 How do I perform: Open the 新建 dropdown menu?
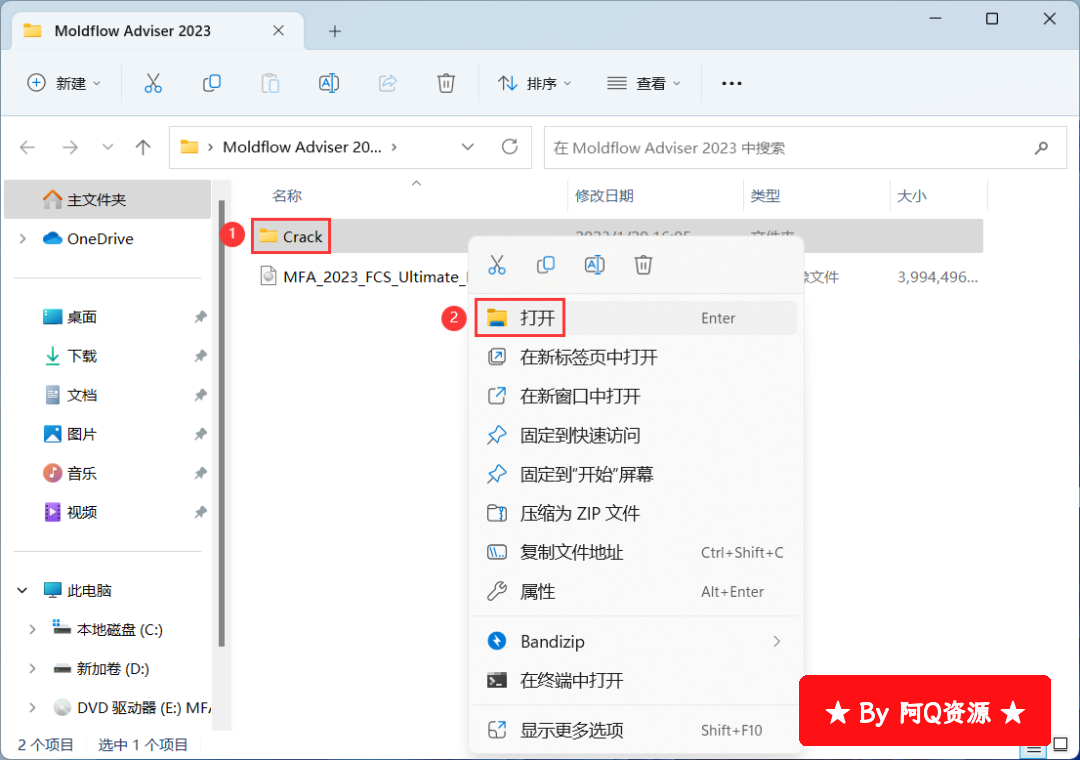[x=64, y=83]
